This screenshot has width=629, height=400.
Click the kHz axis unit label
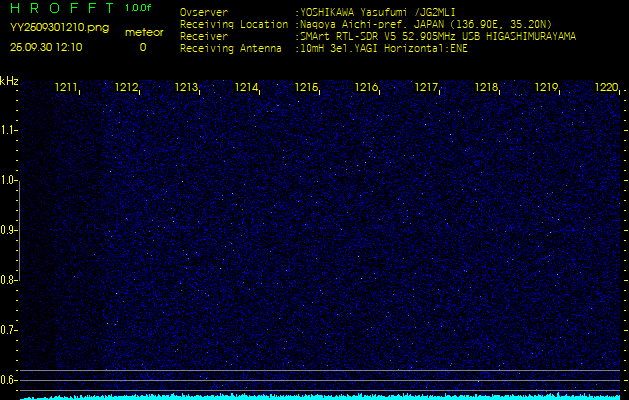point(9,80)
